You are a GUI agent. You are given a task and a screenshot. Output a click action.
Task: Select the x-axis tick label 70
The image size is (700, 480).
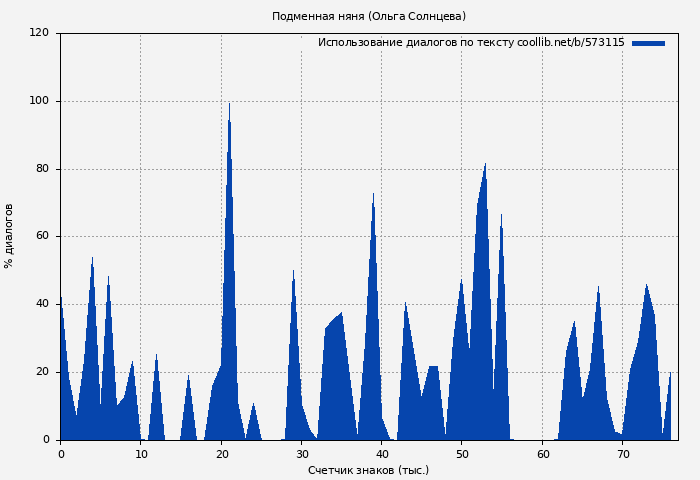point(623,454)
